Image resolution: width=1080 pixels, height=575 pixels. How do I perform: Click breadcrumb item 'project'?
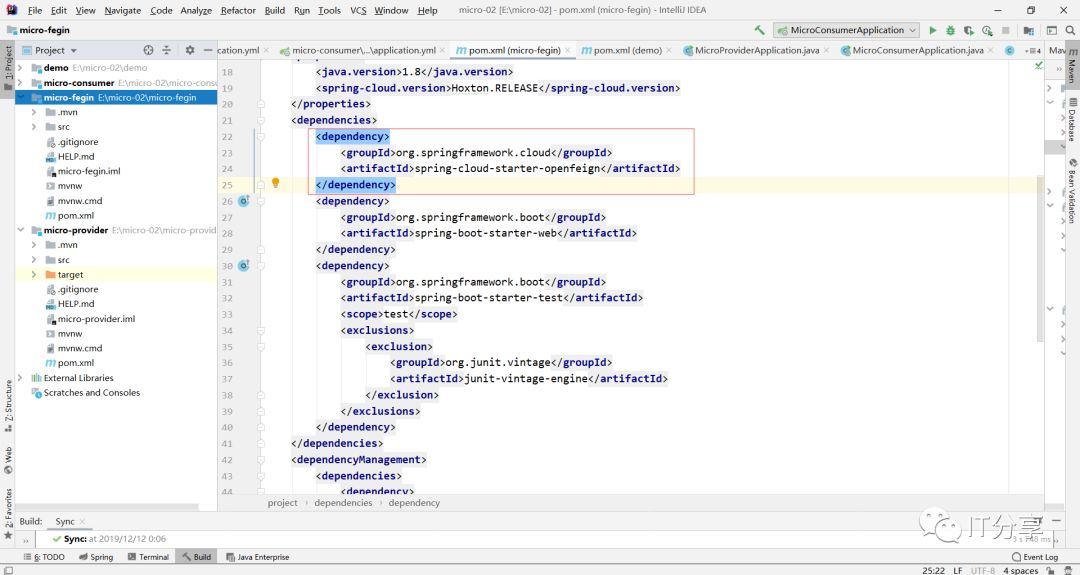282,503
